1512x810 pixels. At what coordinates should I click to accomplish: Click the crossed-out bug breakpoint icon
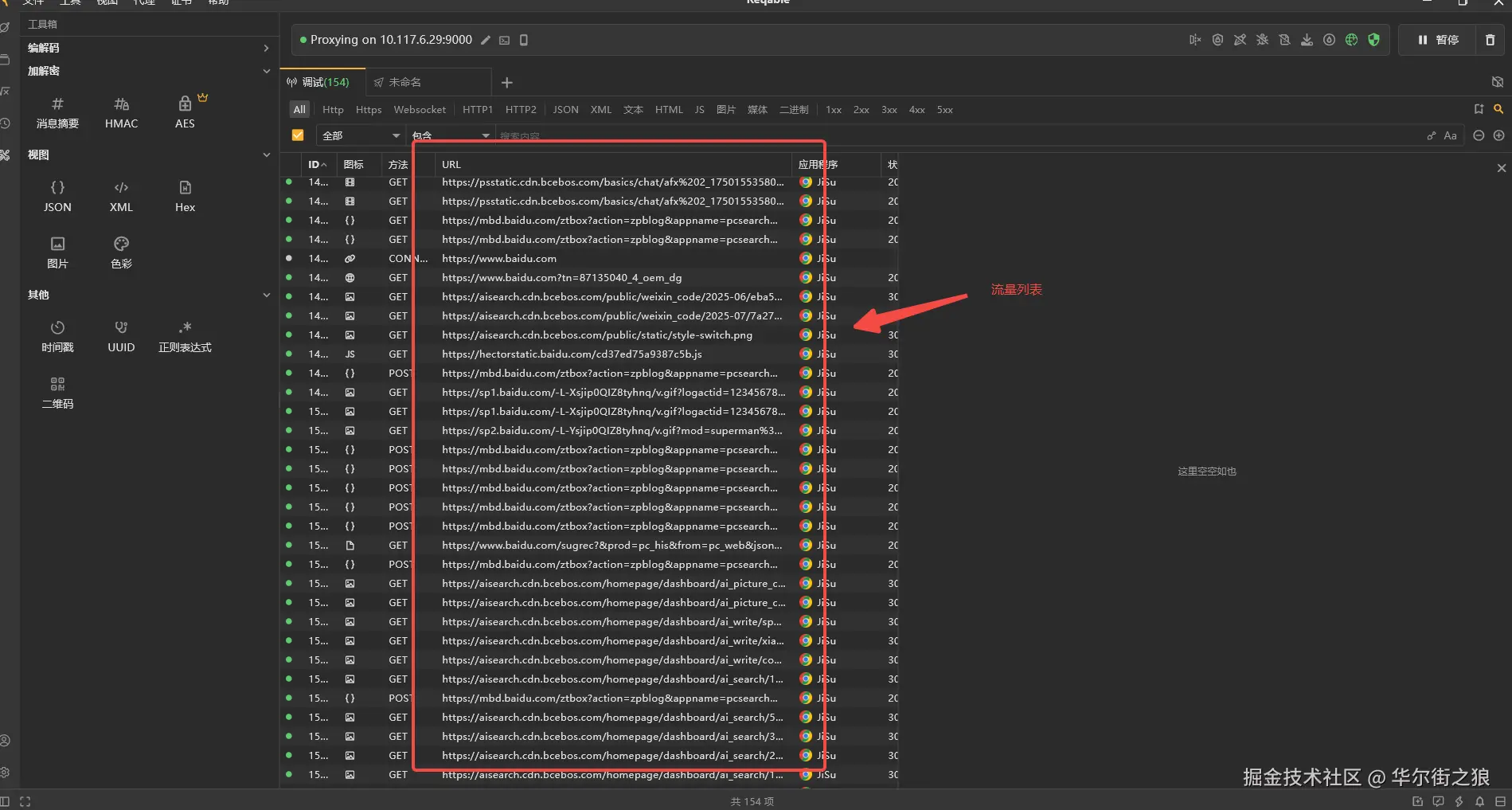[x=1263, y=40]
